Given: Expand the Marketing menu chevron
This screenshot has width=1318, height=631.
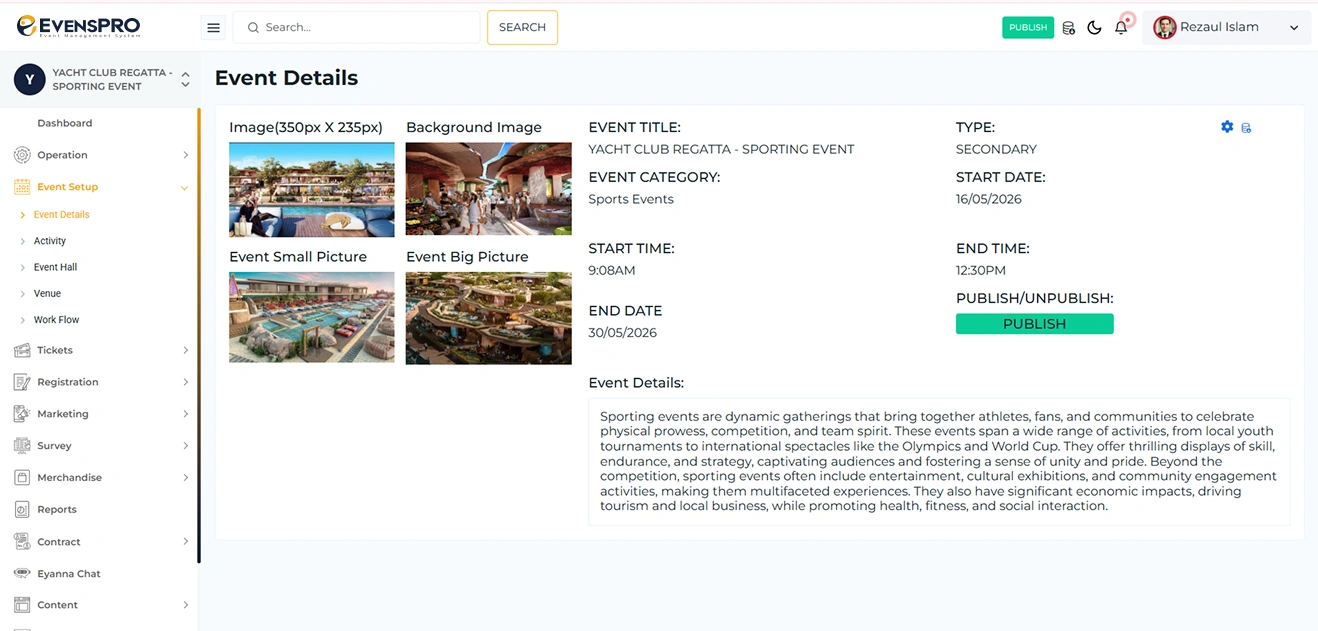Looking at the screenshot, I should [x=186, y=414].
